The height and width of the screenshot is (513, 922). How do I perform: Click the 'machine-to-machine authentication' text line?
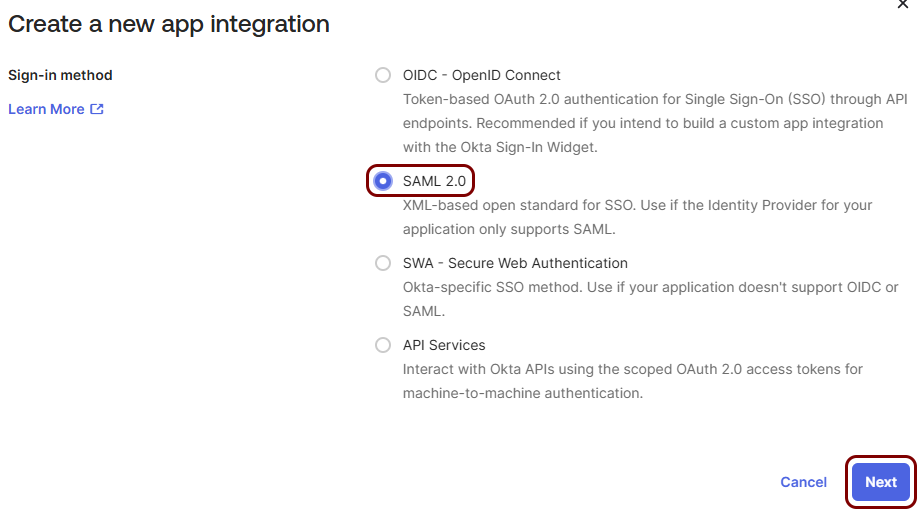[x=523, y=393]
